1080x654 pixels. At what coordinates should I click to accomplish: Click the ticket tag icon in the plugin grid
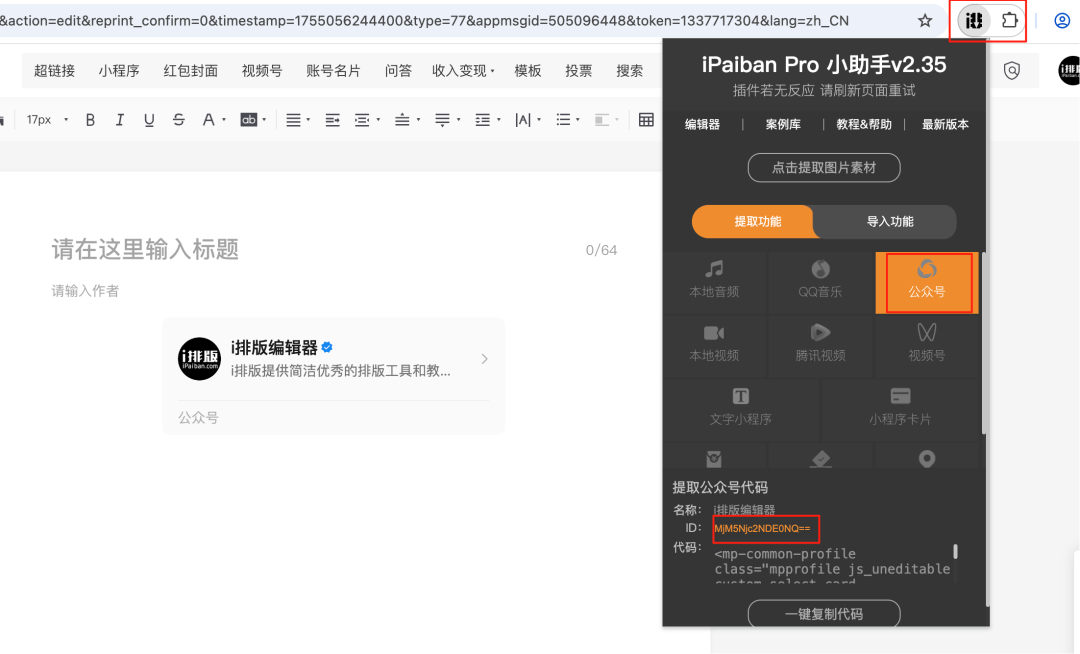pos(820,459)
